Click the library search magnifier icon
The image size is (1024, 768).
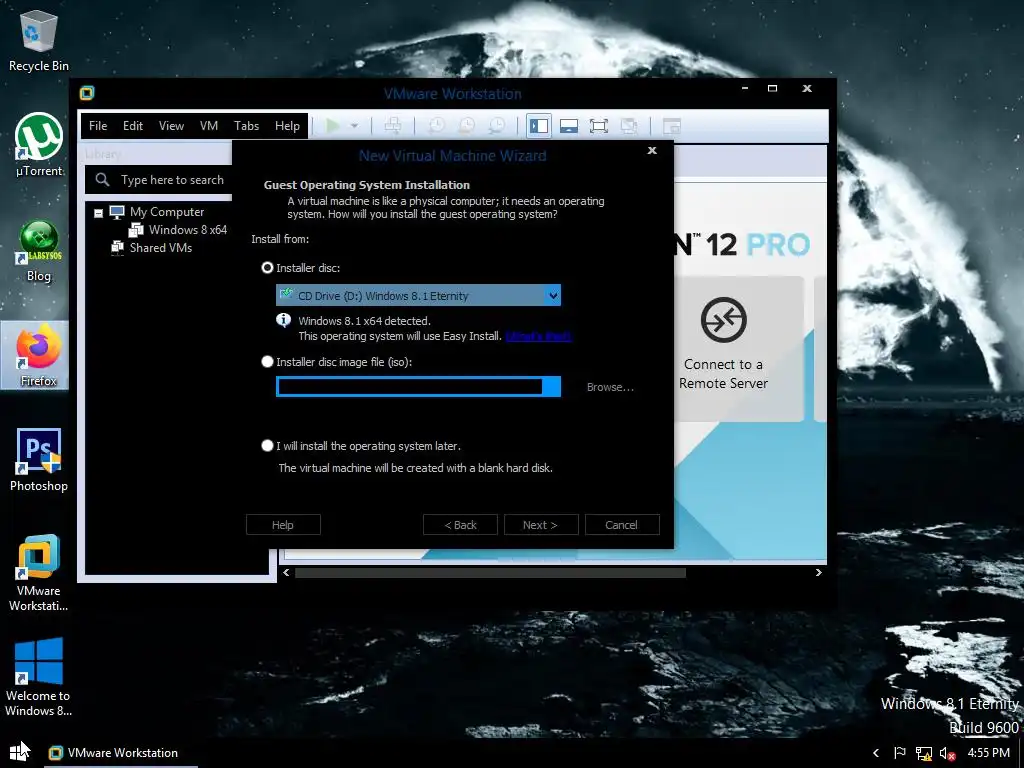click(x=103, y=179)
